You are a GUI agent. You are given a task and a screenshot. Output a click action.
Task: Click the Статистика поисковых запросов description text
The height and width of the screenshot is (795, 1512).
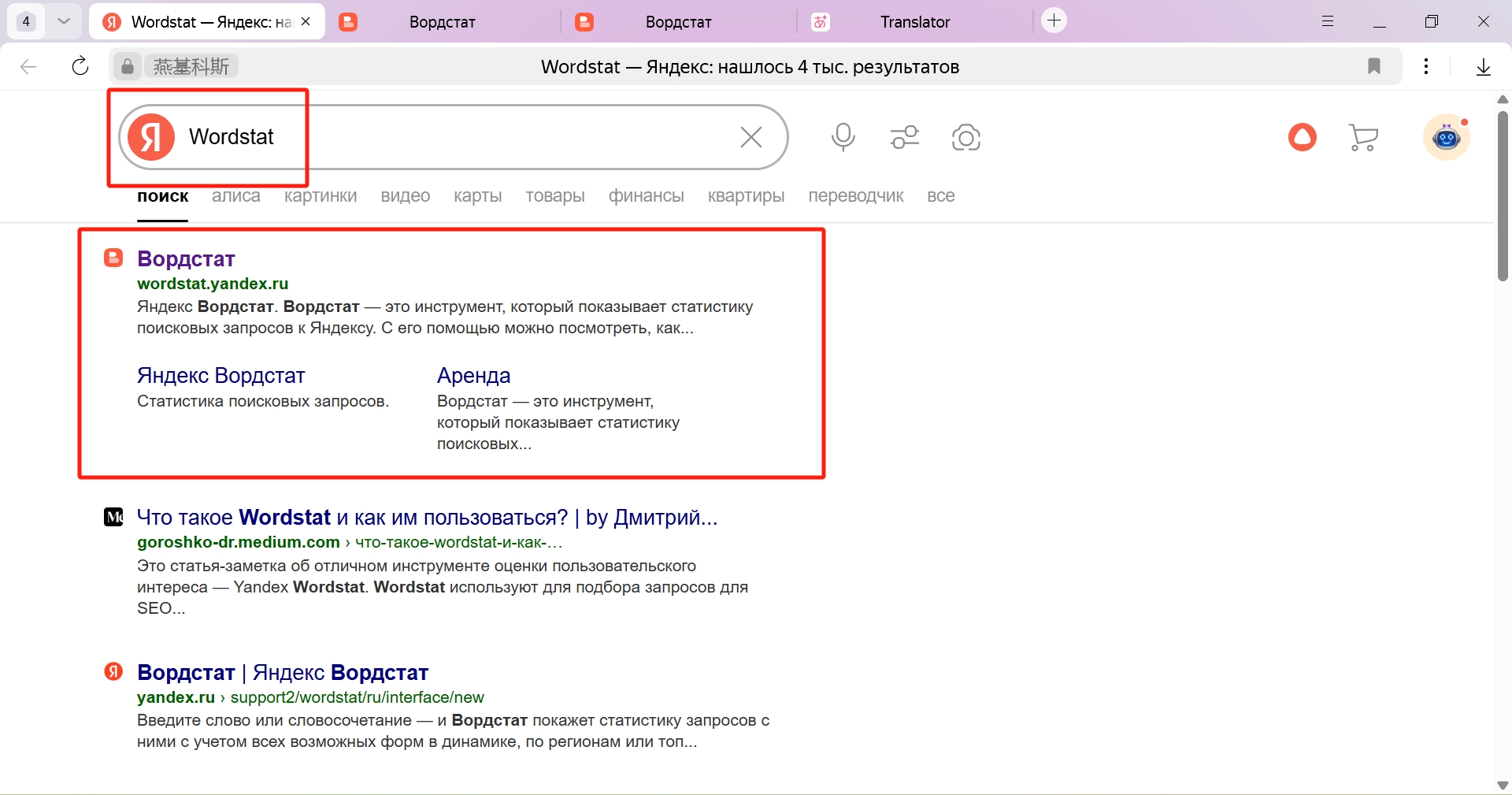(263, 401)
